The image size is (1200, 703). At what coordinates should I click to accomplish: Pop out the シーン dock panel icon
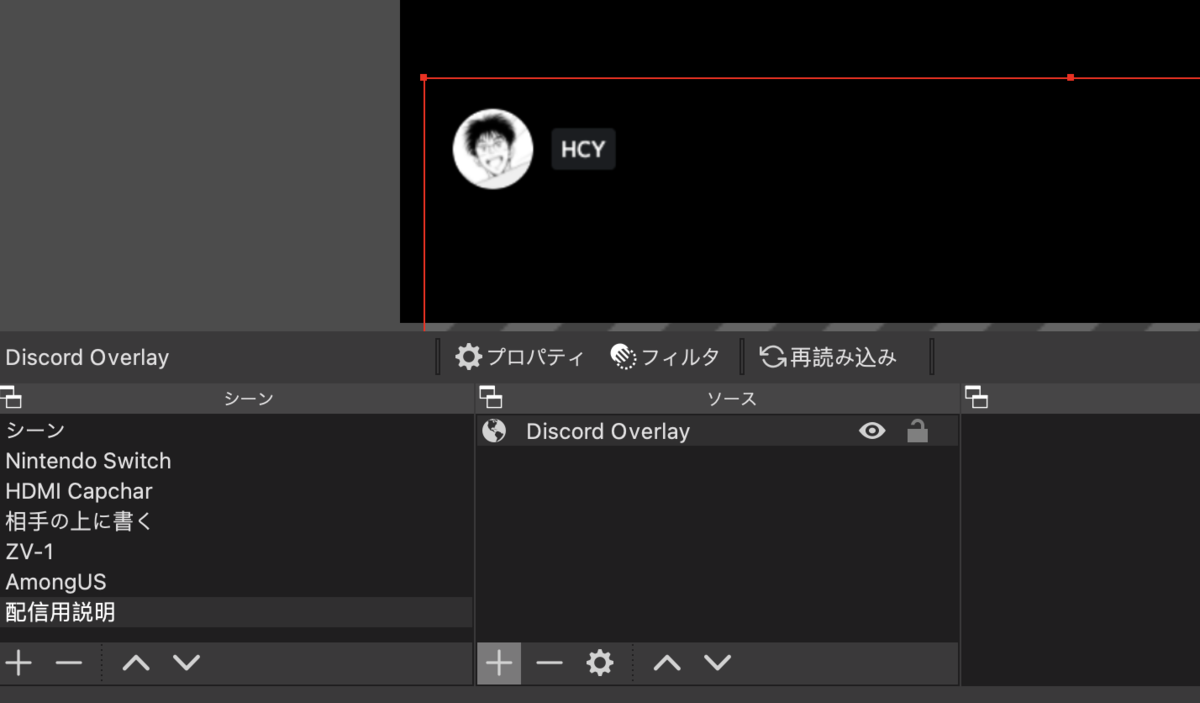click(x=11, y=398)
